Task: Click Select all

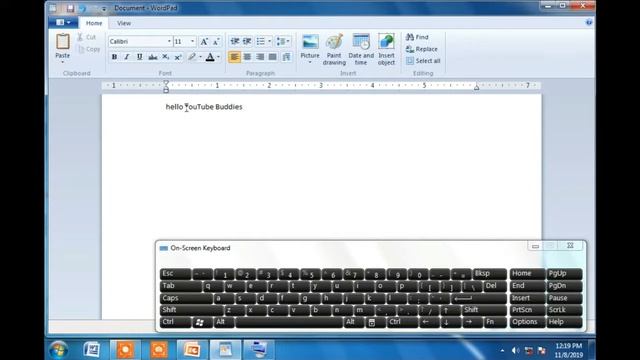Action: [423, 61]
